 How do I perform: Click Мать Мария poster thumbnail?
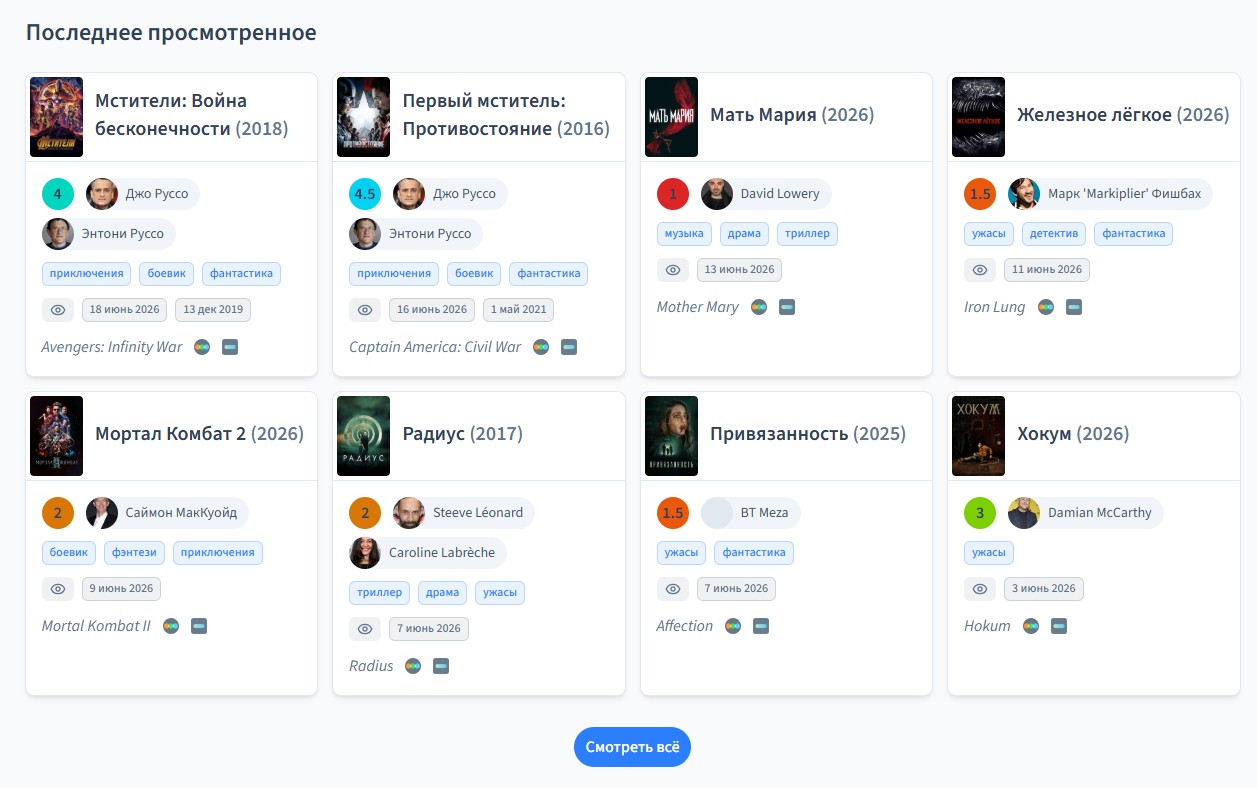coord(672,117)
